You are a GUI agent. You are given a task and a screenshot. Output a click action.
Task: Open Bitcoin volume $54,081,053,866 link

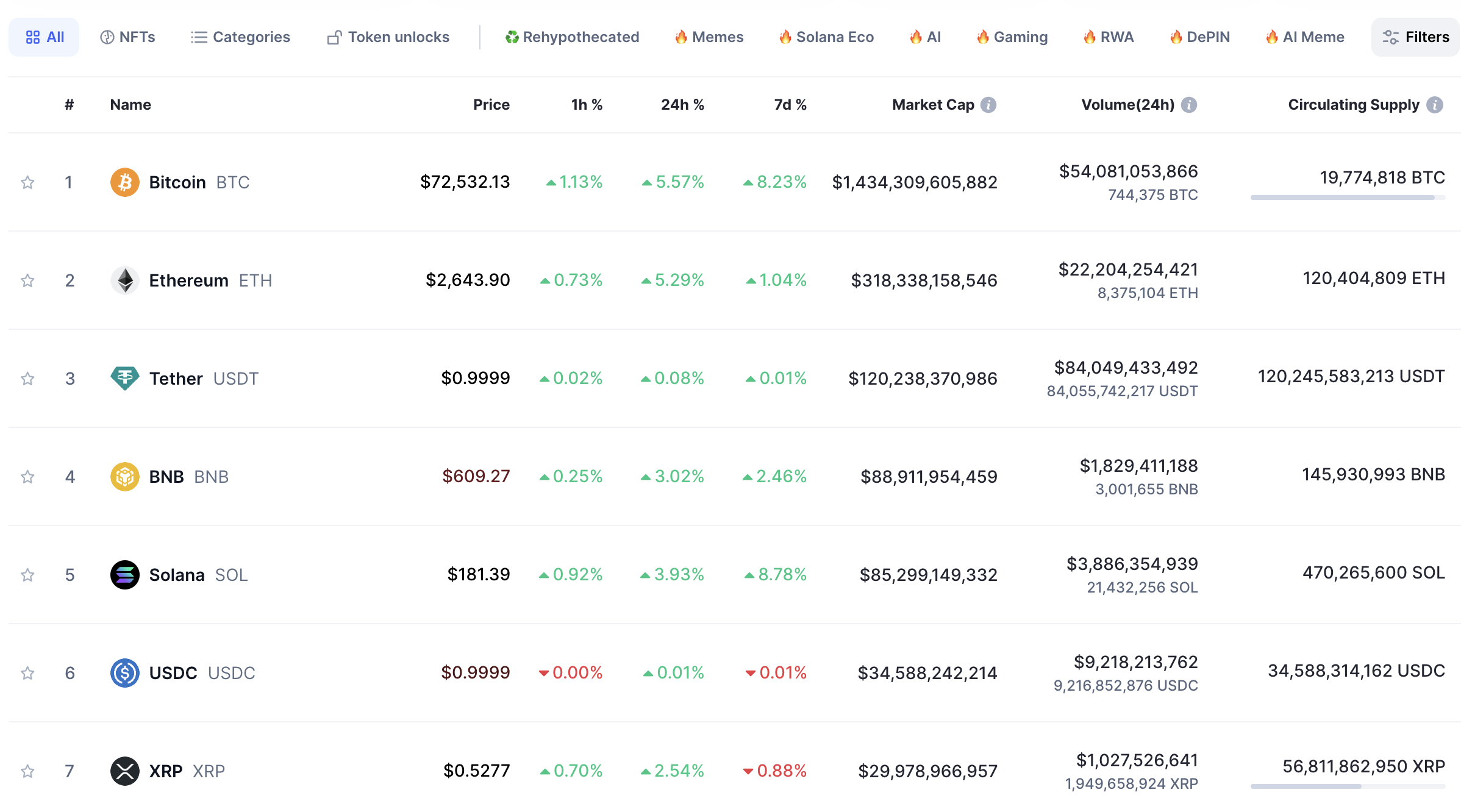1128,171
